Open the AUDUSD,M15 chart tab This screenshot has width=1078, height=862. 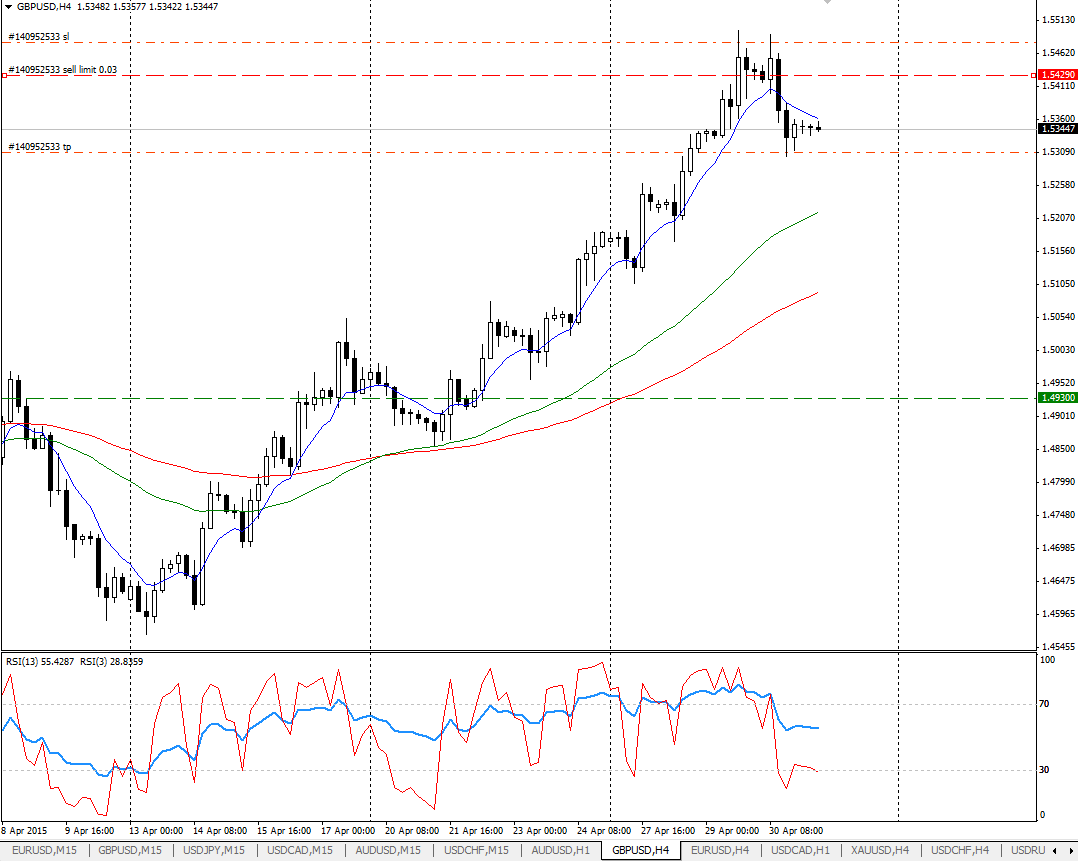click(x=388, y=850)
